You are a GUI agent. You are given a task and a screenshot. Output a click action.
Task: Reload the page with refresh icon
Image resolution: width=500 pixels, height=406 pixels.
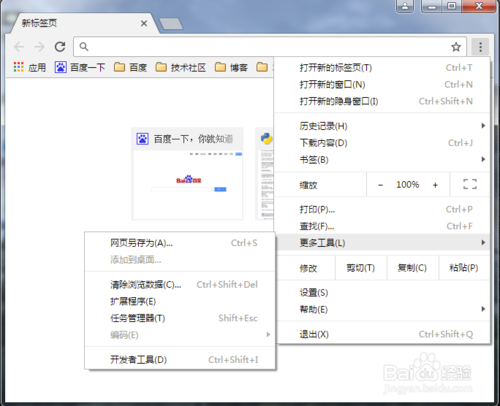tap(60, 47)
